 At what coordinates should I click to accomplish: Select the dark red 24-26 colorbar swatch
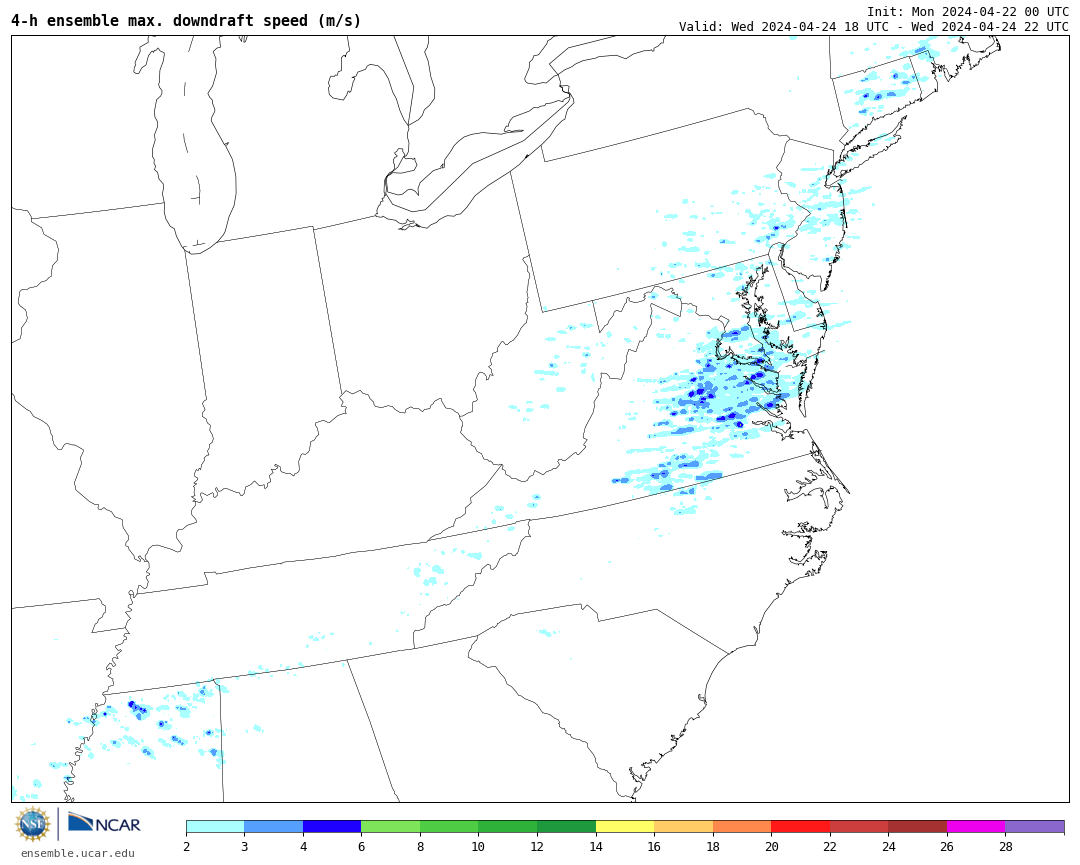917,827
